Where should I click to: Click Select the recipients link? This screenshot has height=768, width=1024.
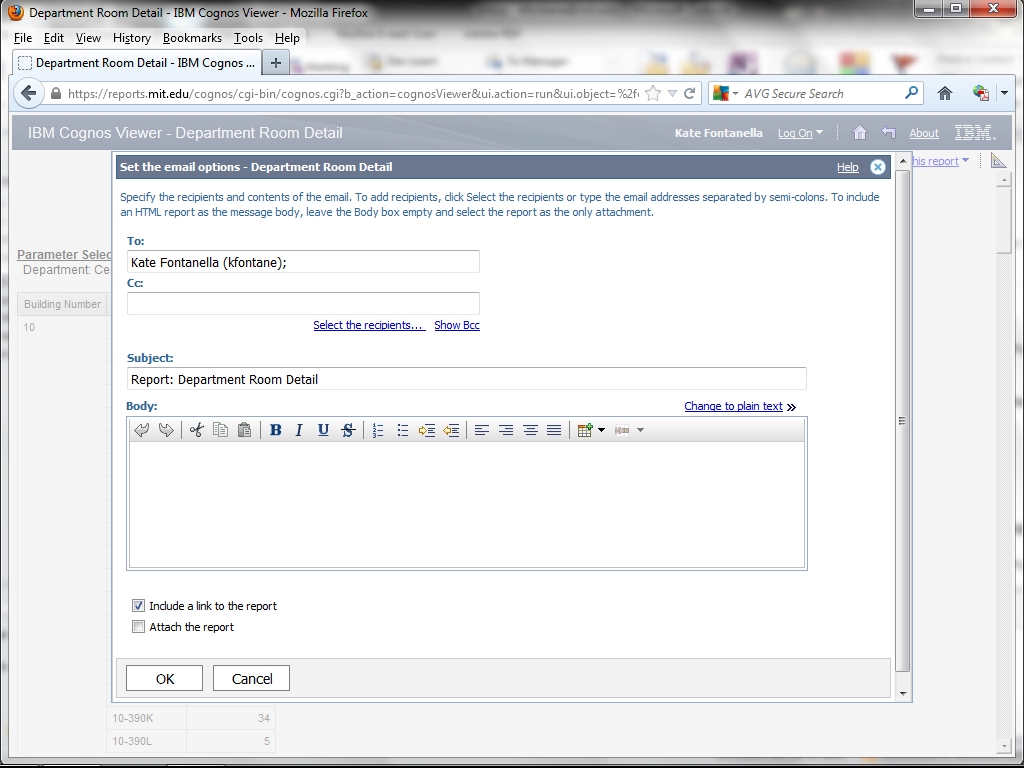click(368, 325)
